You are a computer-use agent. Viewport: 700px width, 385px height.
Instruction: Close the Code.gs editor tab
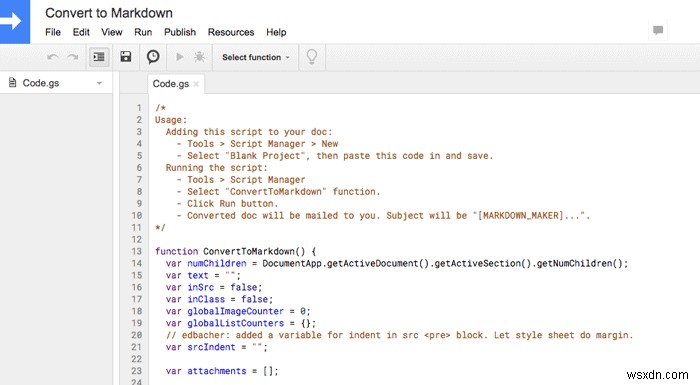point(196,84)
